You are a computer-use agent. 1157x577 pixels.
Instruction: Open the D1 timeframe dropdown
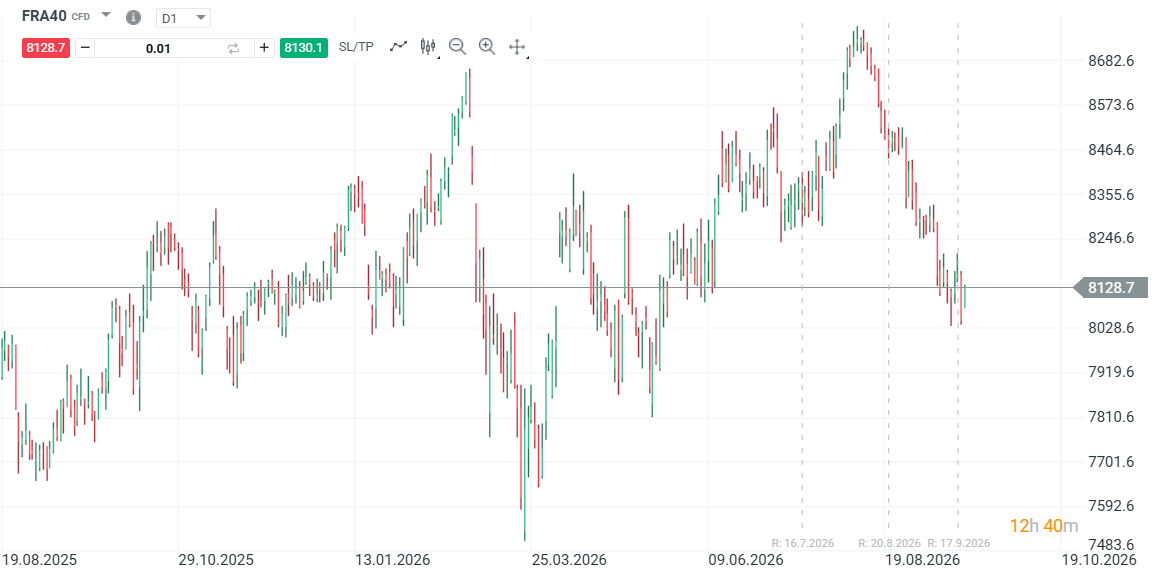(x=183, y=18)
